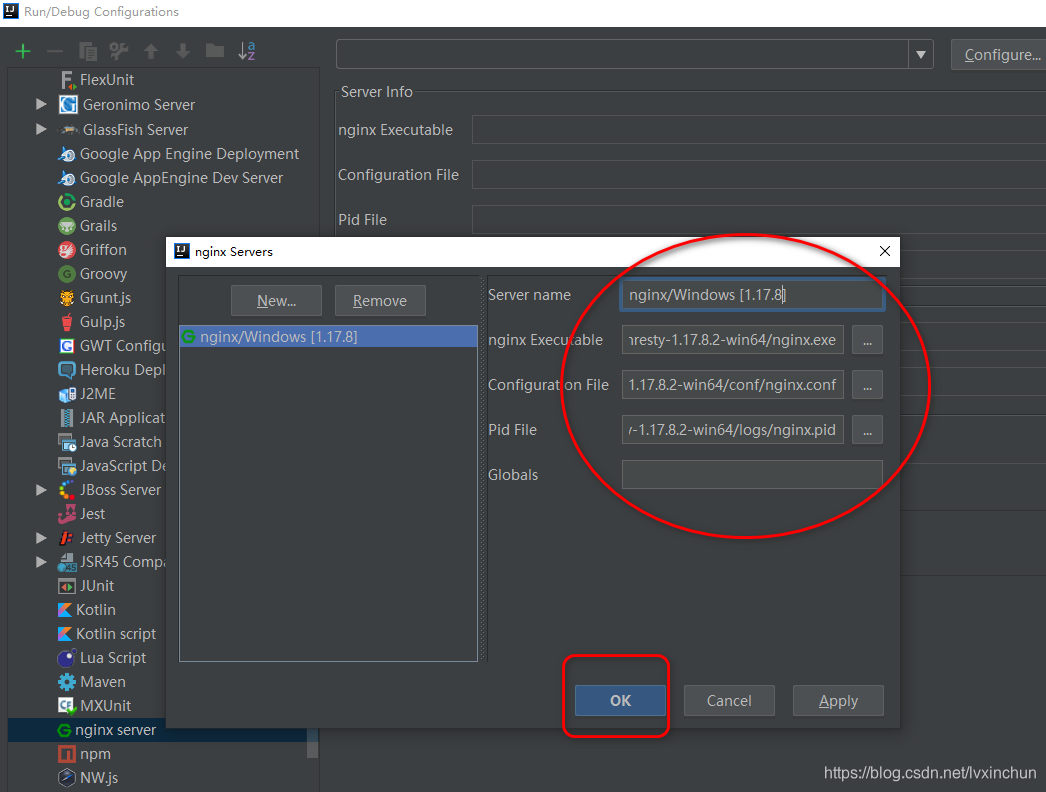The height and width of the screenshot is (792, 1046).
Task: Click the JUnit icon
Action: (x=67, y=586)
